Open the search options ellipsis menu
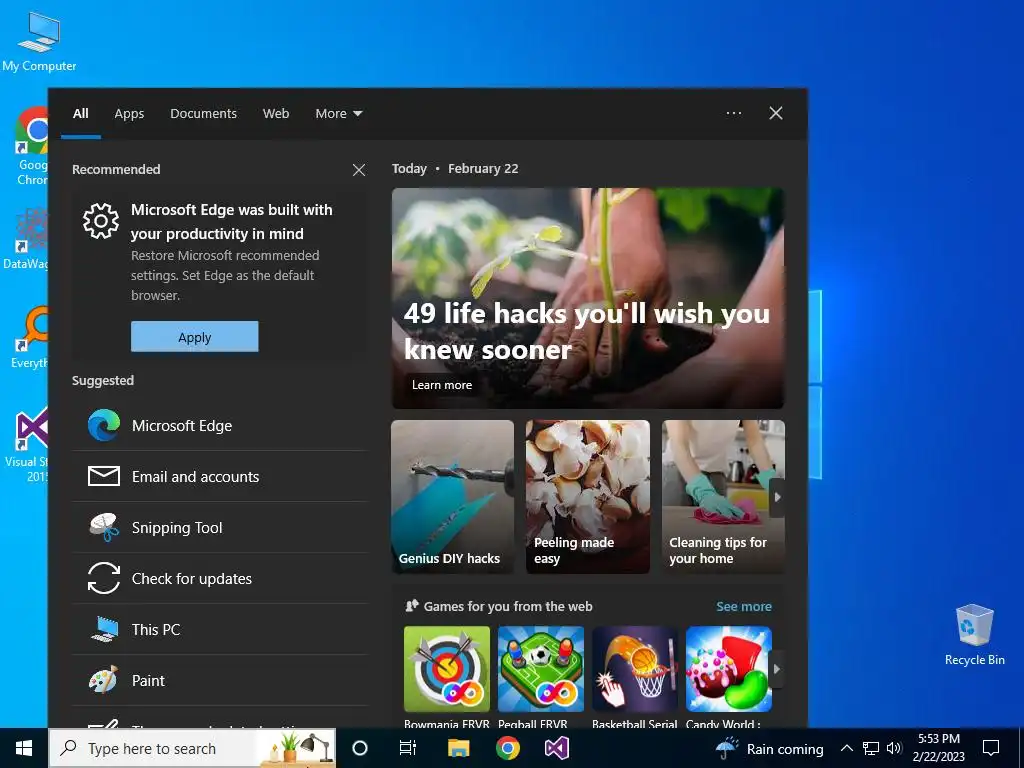 click(734, 113)
